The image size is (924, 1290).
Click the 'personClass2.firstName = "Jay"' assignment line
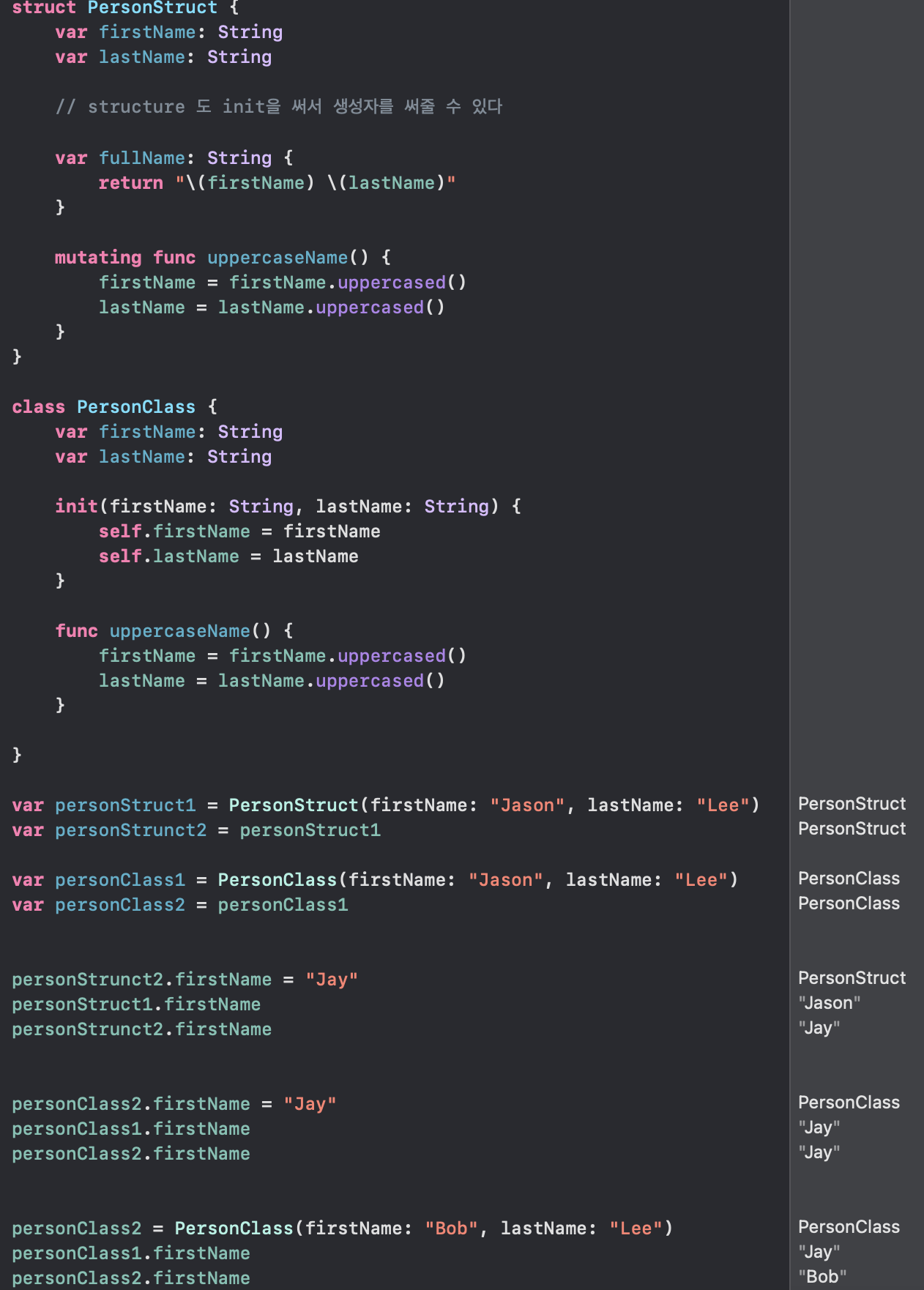pyautogui.click(x=174, y=1104)
